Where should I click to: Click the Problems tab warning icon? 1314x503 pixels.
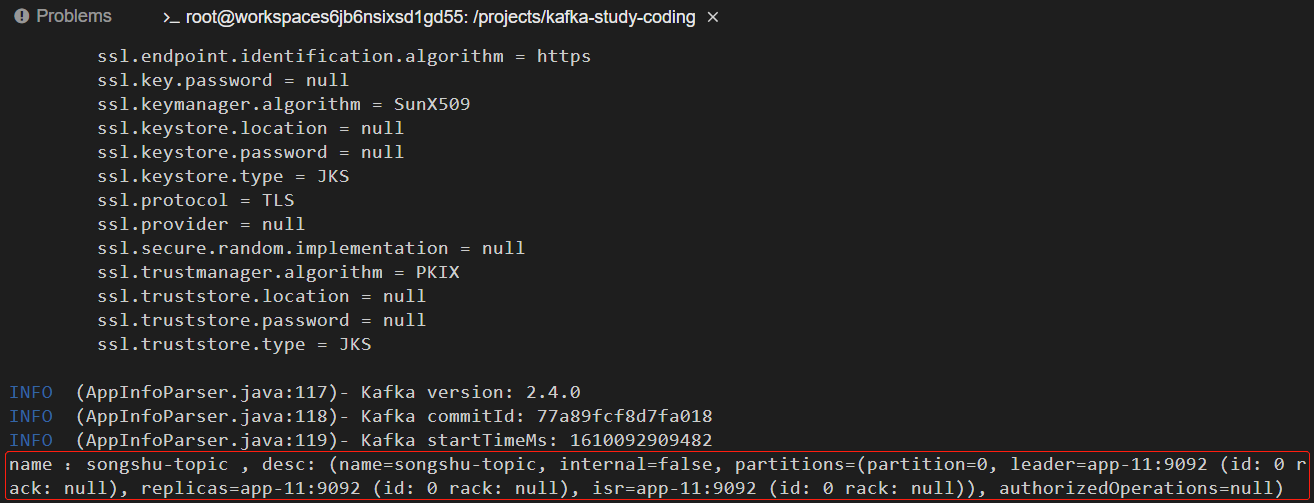coord(22,17)
